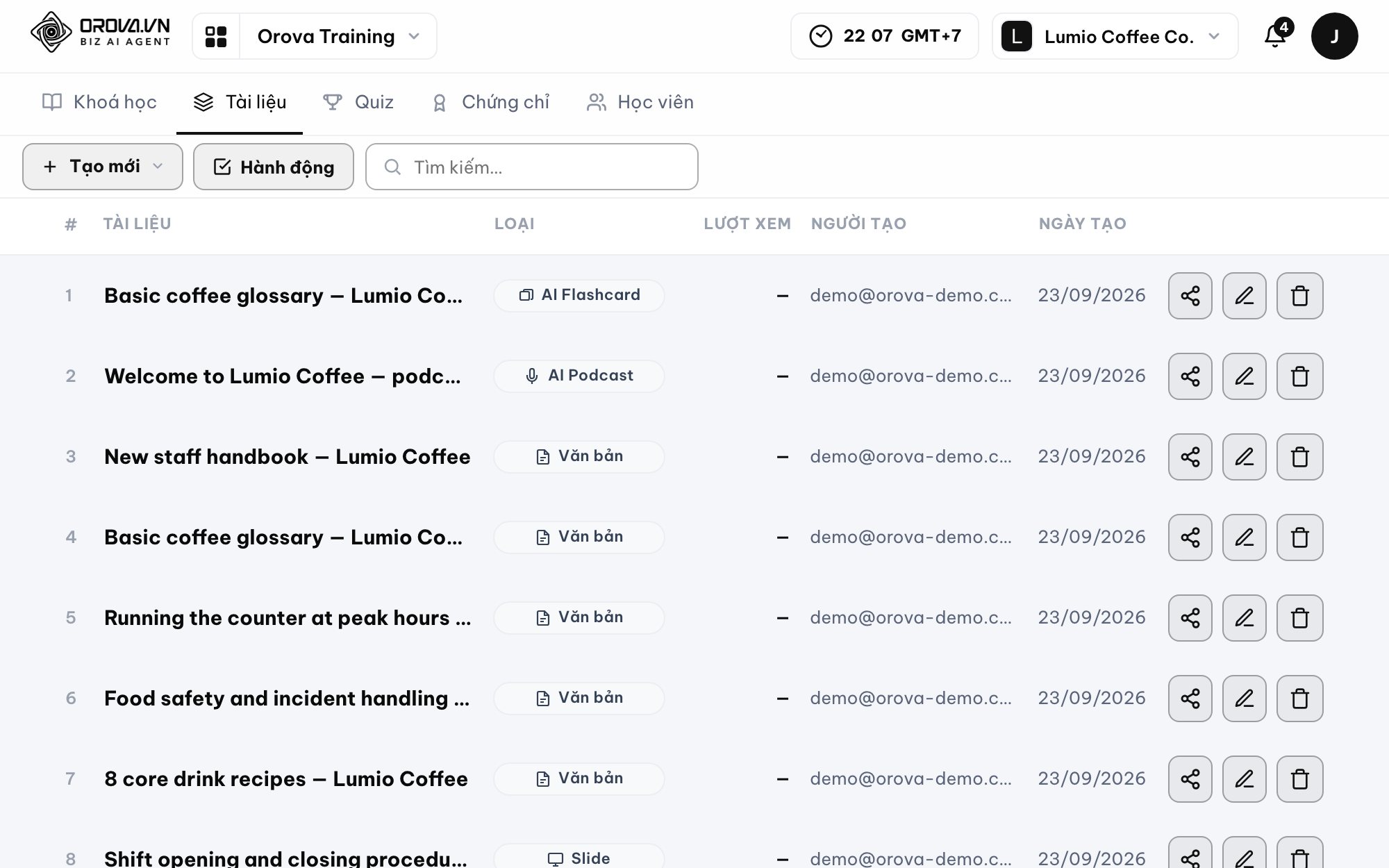
Task: Click the AI Podcast type badge
Action: [x=579, y=376]
